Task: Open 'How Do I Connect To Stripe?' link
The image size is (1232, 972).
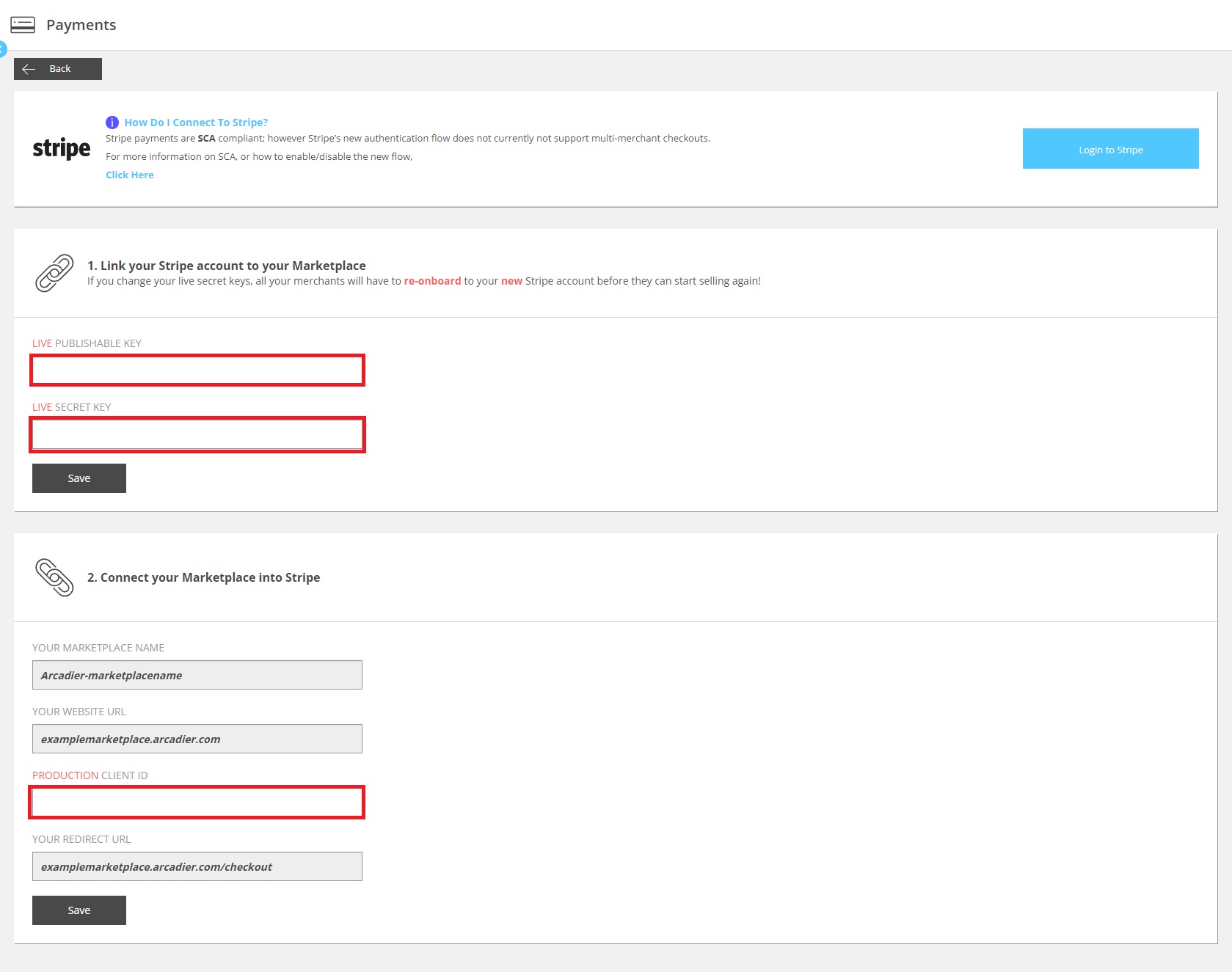Action: 196,123
